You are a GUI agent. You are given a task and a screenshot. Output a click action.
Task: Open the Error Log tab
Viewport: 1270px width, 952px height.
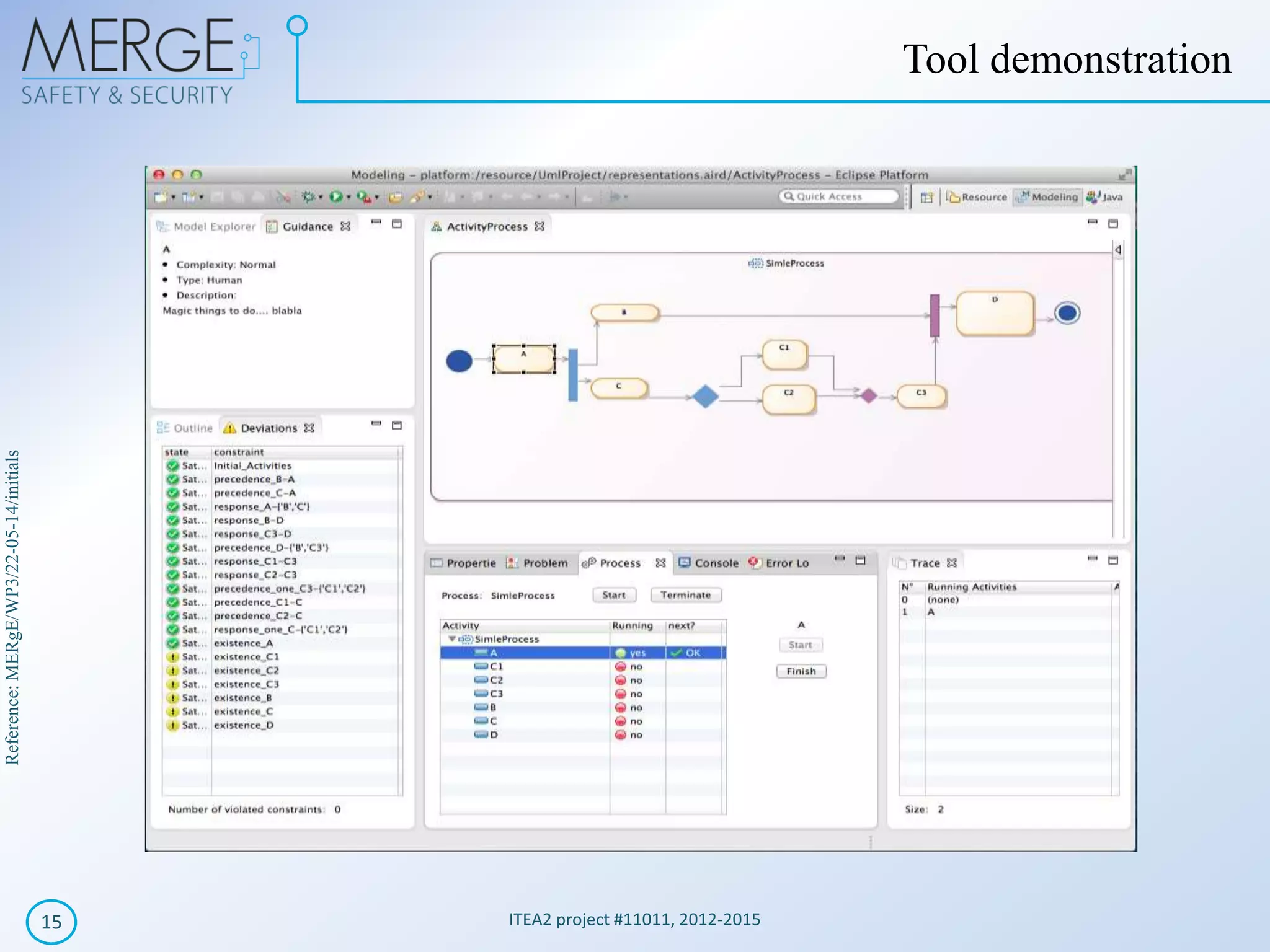779,563
